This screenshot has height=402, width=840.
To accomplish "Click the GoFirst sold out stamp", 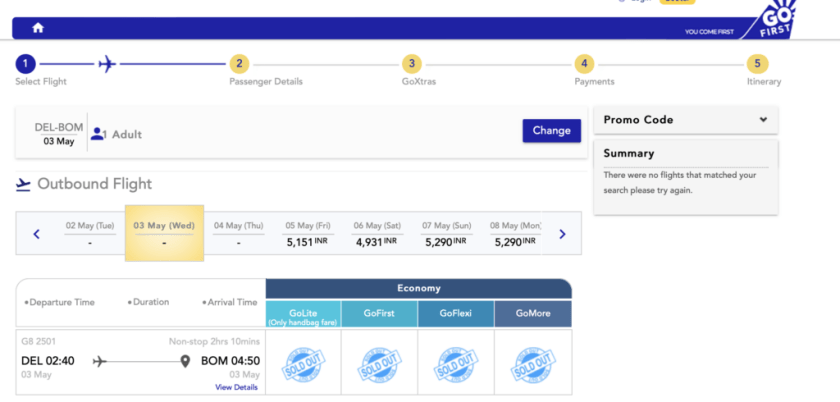I will pyautogui.click(x=379, y=365).
